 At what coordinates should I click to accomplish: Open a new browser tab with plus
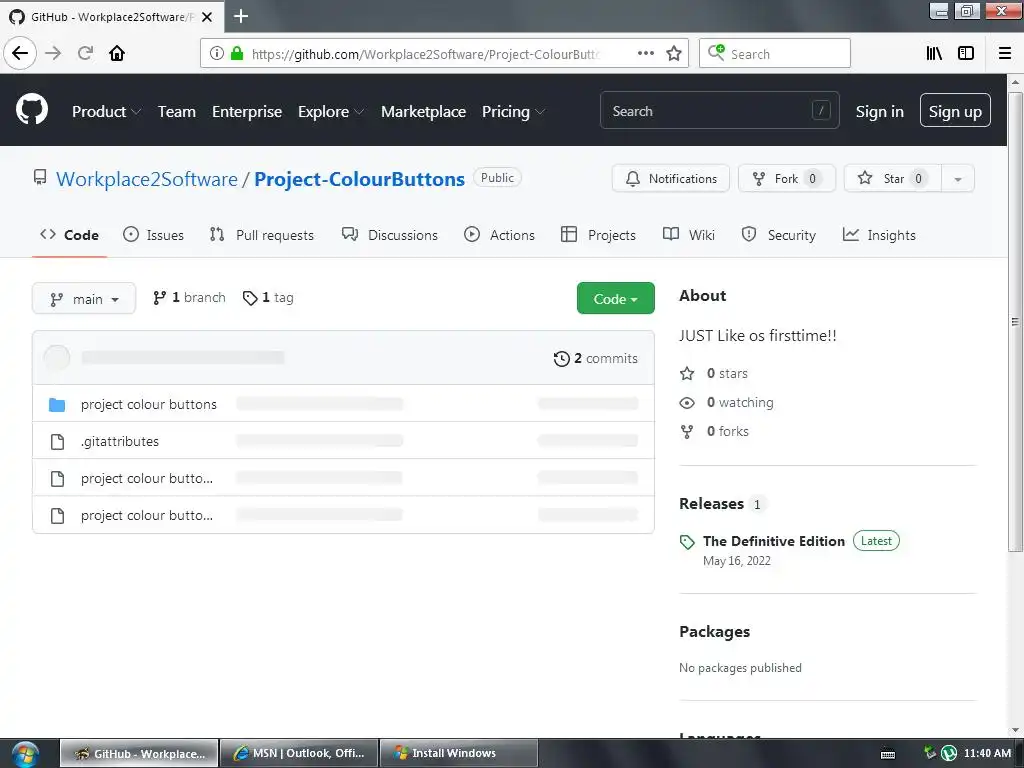click(240, 16)
